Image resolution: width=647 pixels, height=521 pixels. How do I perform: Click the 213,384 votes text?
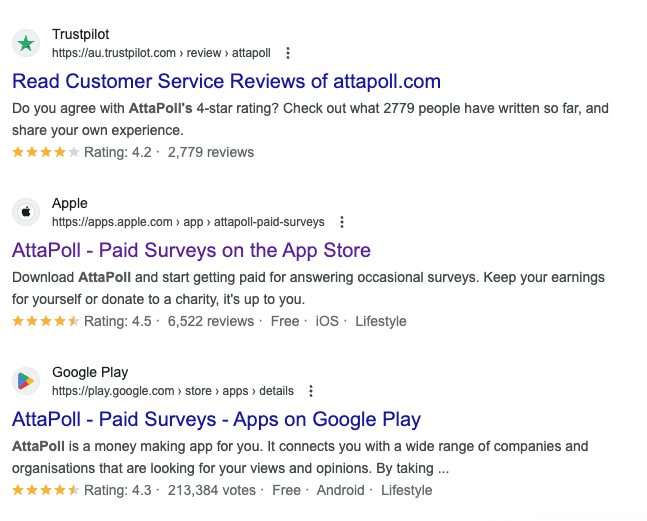click(x=212, y=490)
